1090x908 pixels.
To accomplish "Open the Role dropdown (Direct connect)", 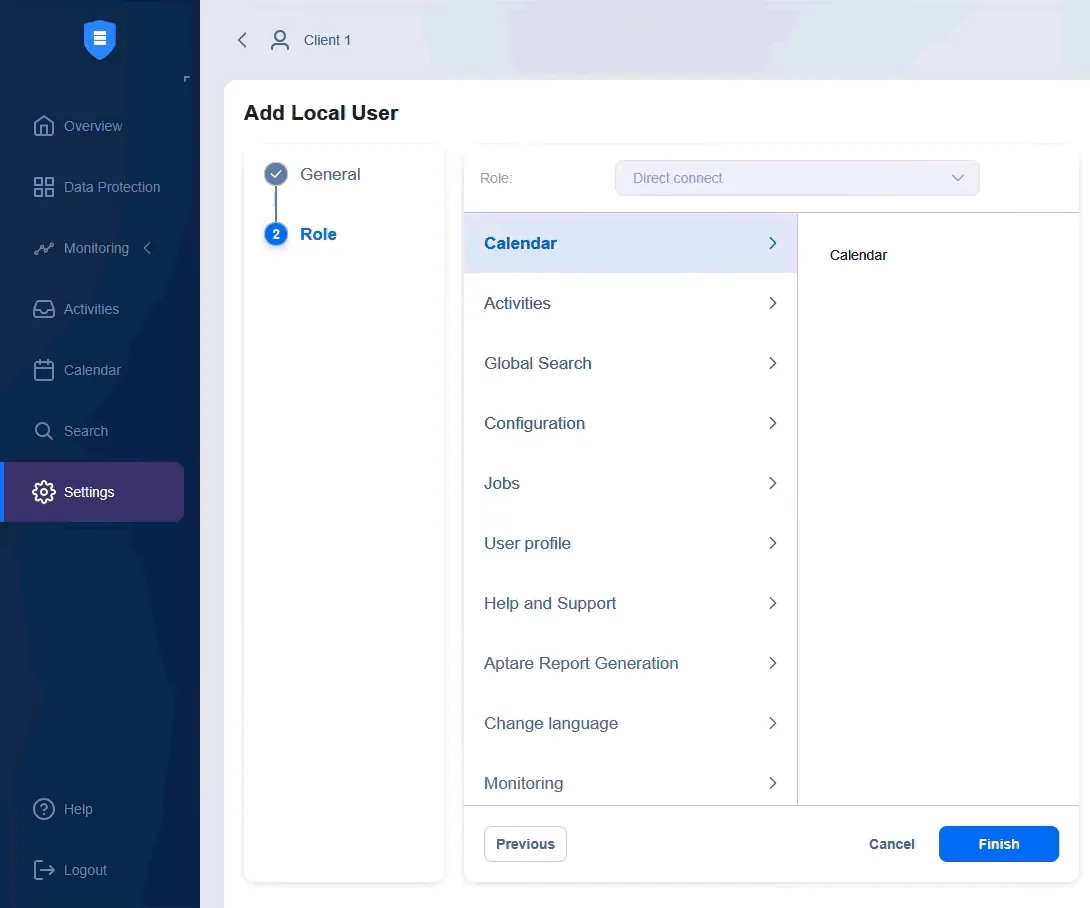I will click(797, 178).
